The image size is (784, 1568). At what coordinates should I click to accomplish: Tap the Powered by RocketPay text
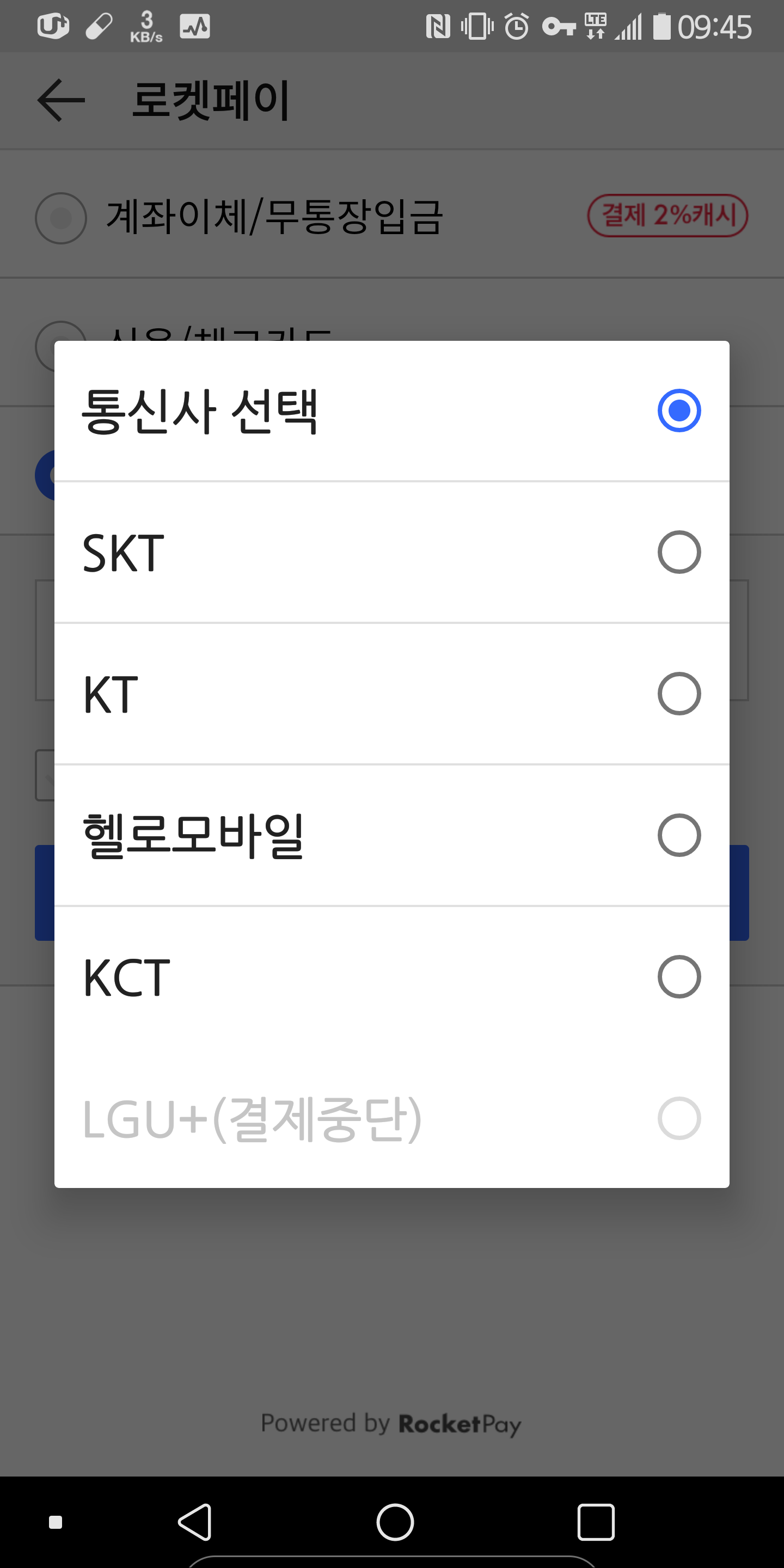(x=391, y=1424)
